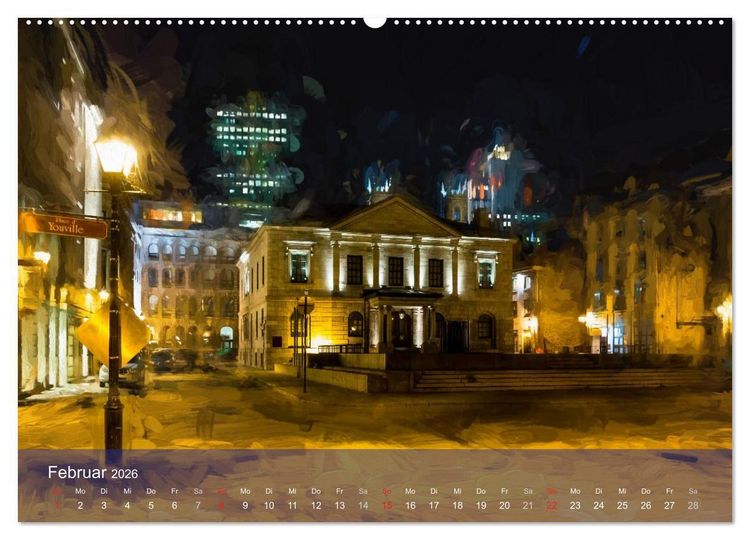Click the "Sa" label above date 28
Viewport: 750px width, 540px height.
pyautogui.click(x=693, y=491)
